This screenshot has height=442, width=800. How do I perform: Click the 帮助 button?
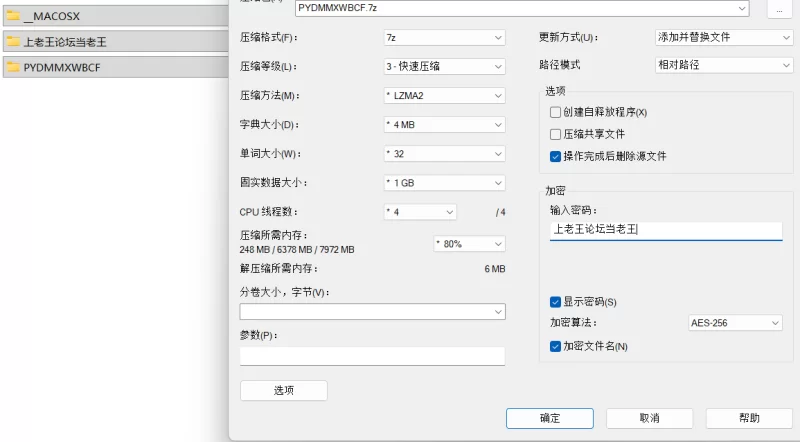point(749,419)
